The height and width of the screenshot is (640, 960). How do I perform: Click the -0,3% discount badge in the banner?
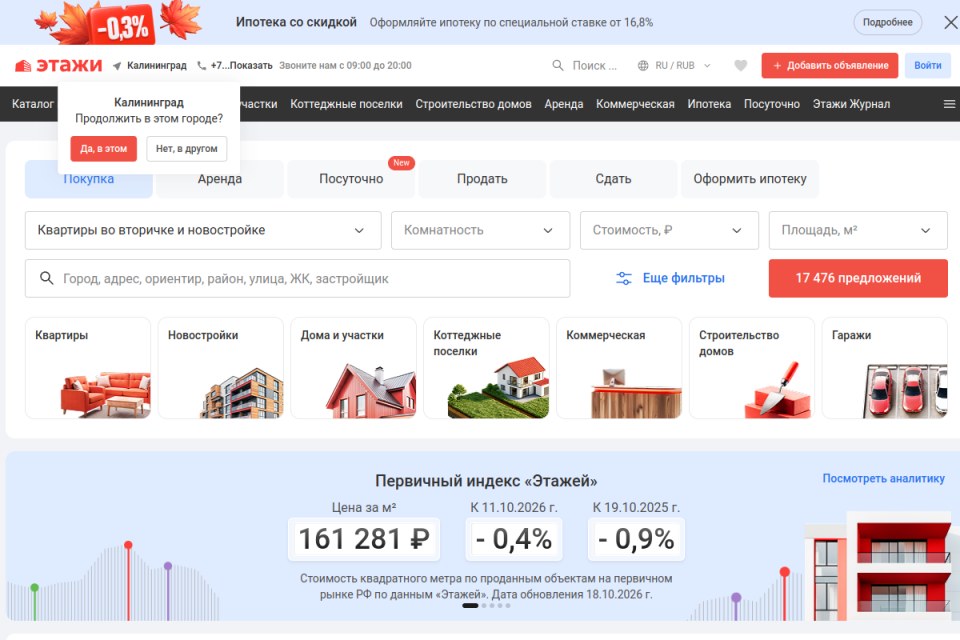coord(122,26)
